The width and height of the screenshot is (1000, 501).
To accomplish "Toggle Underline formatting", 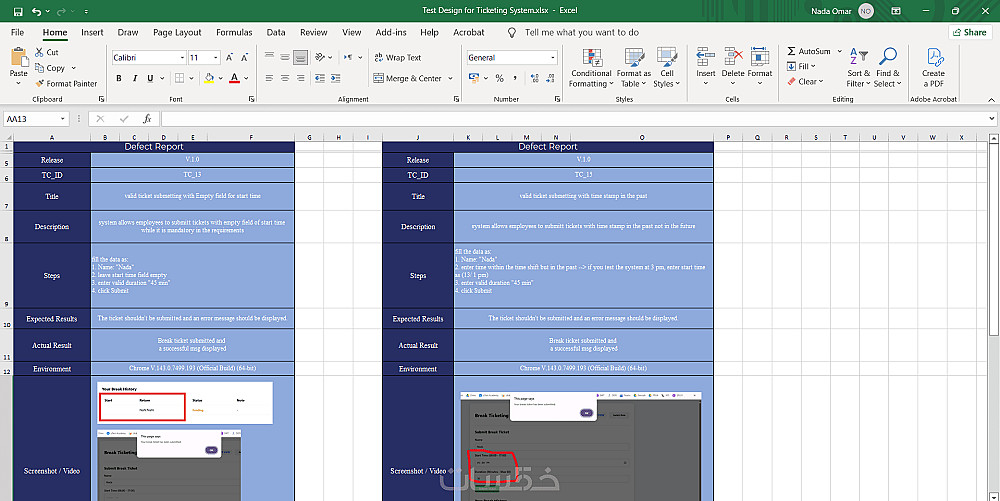I will 151,78.
